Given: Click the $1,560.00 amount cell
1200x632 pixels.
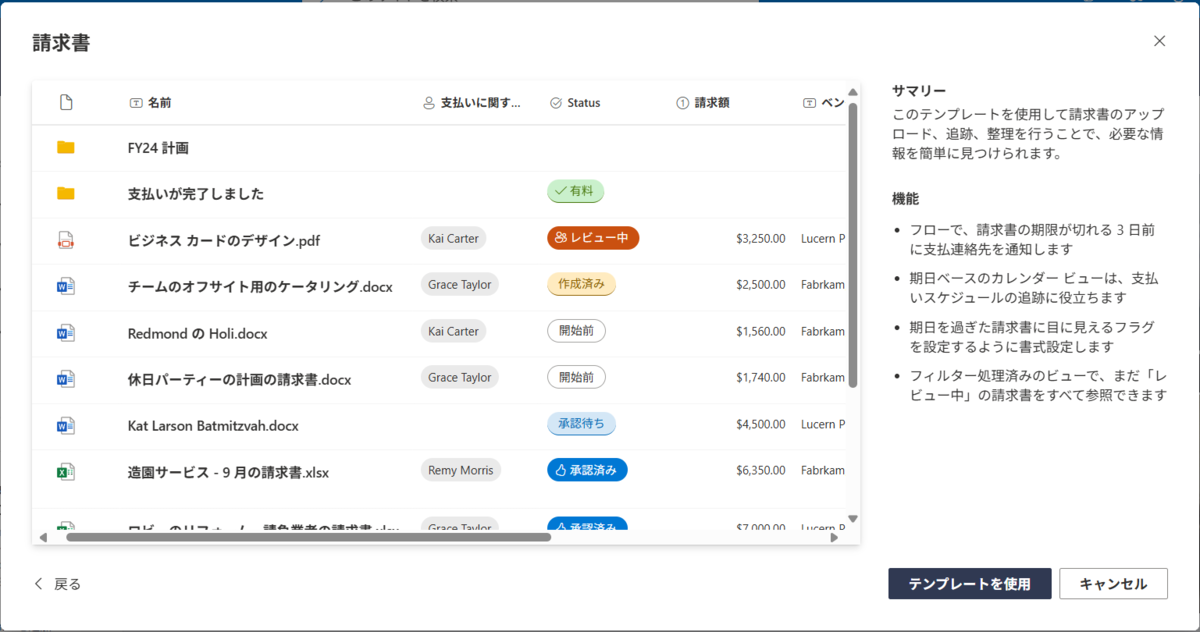Looking at the screenshot, I should [760, 331].
